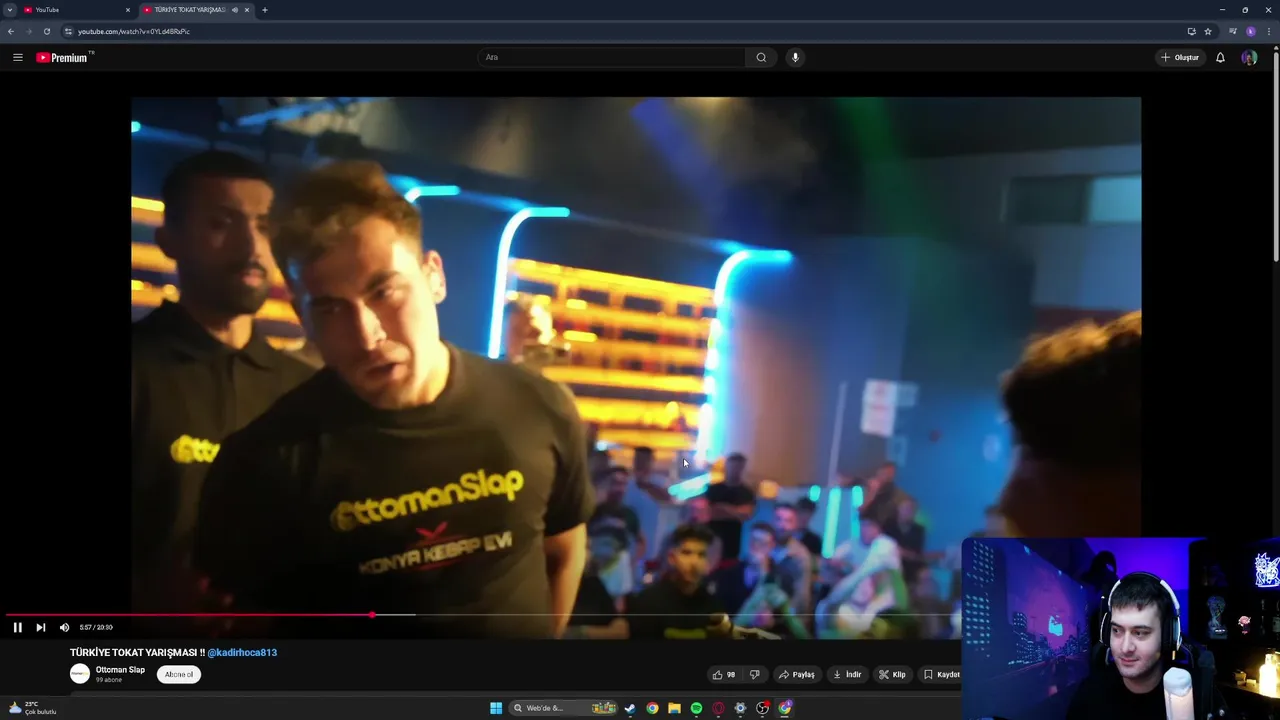
Task: Open Steam from the taskbar
Action: (x=630, y=708)
